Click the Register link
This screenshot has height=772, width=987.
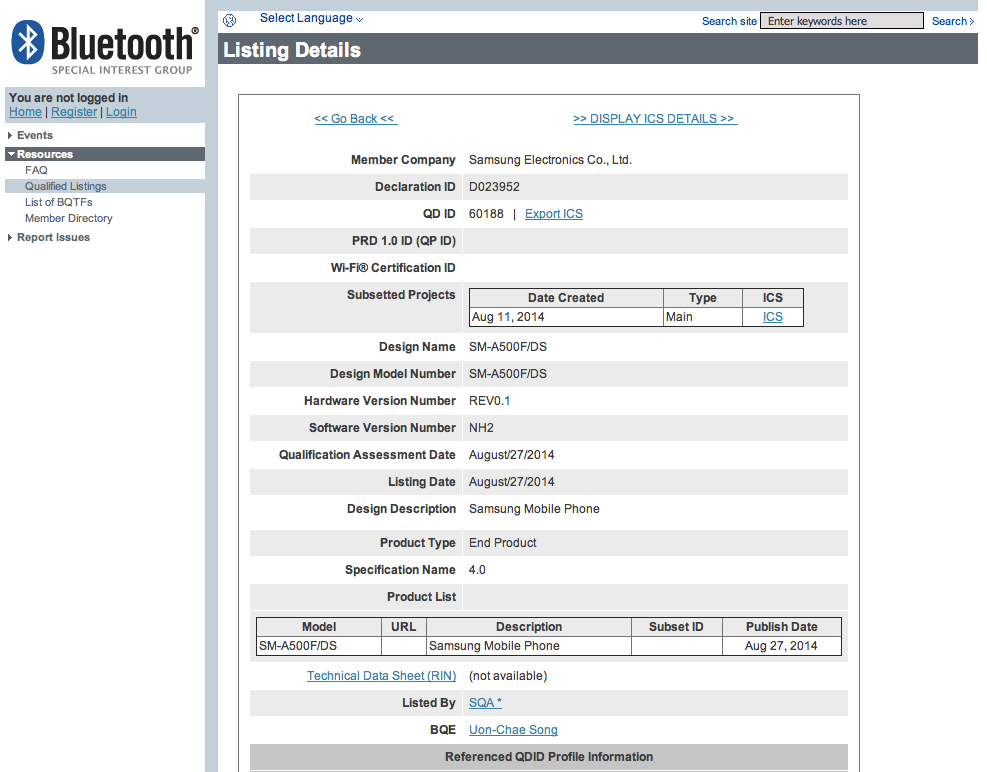coord(74,112)
